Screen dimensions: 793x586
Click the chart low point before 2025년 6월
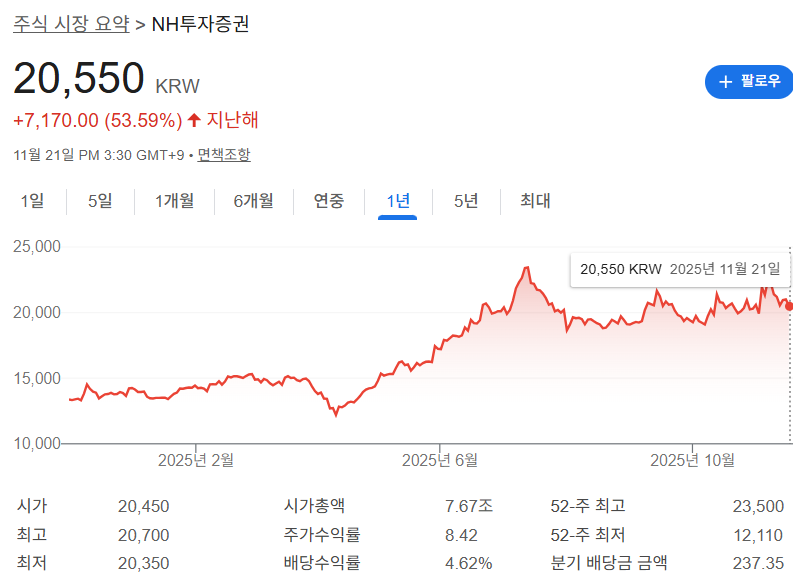point(336,414)
